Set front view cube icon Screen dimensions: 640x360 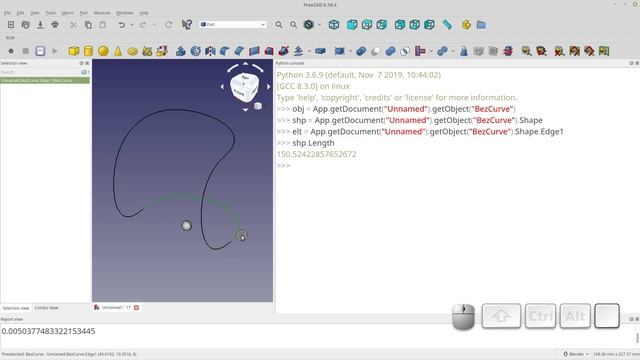(x=352, y=25)
